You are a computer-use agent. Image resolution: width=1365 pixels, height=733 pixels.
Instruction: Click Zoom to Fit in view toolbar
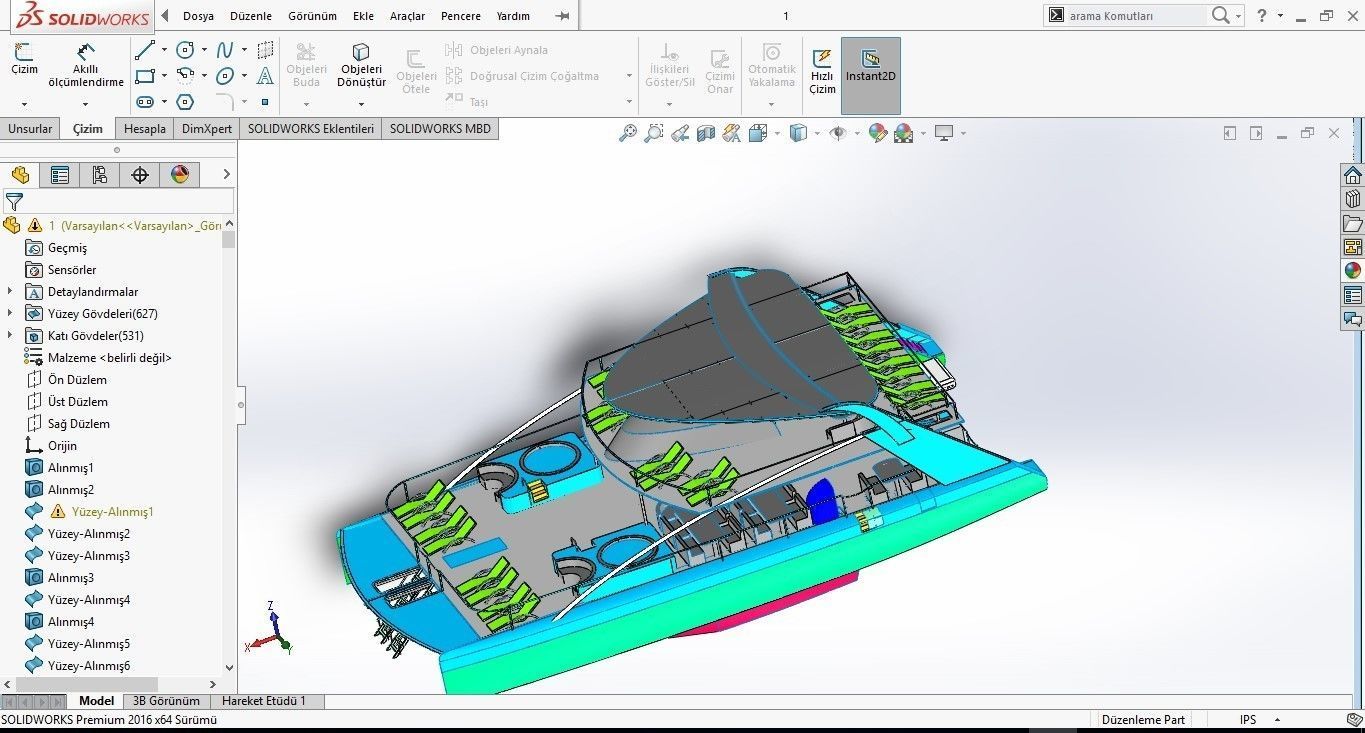pos(628,133)
